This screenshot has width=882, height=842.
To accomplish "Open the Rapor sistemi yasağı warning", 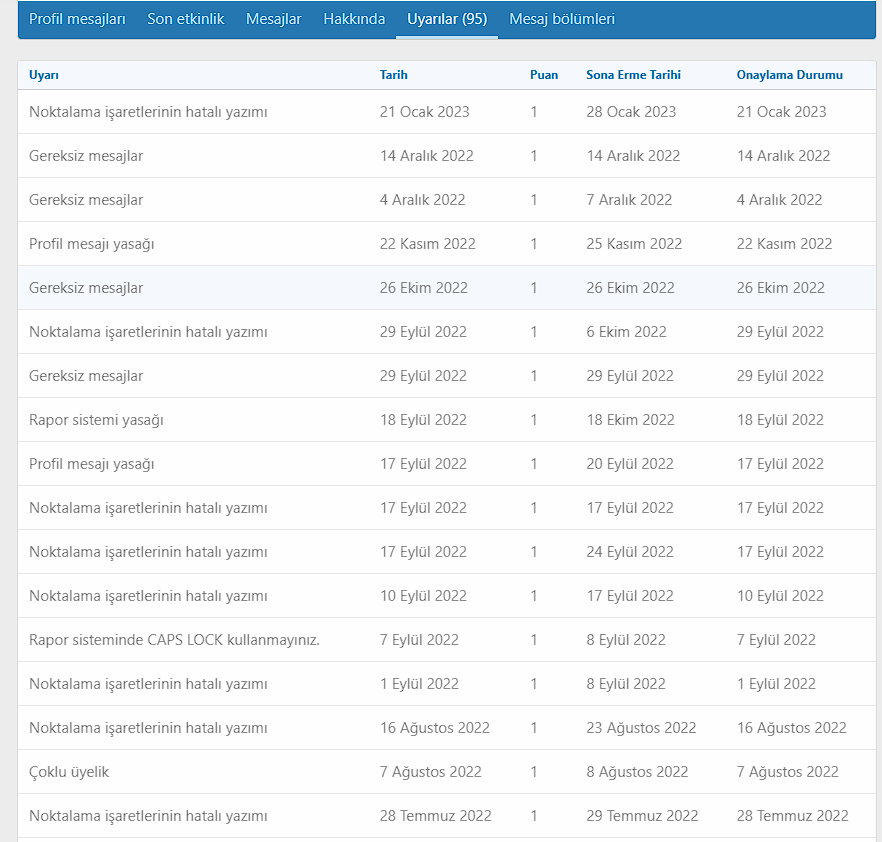I will point(96,420).
